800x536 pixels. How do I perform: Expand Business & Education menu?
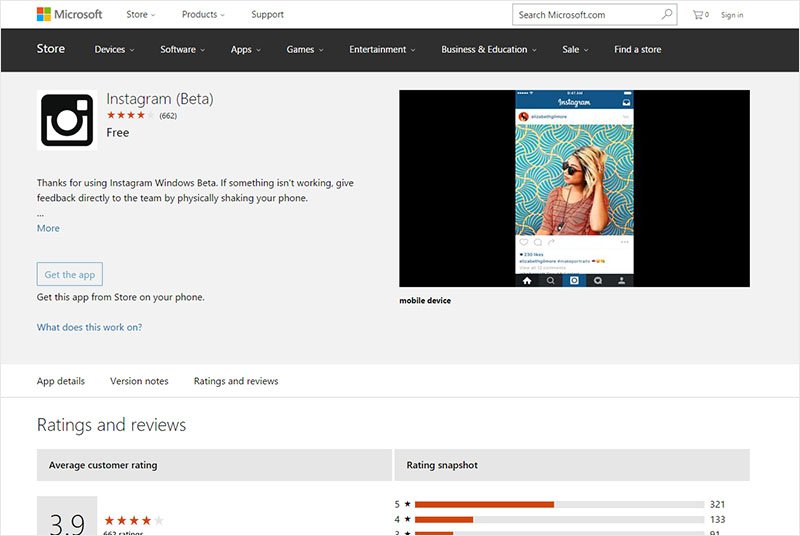pyautogui.click(x=489, y=49)
